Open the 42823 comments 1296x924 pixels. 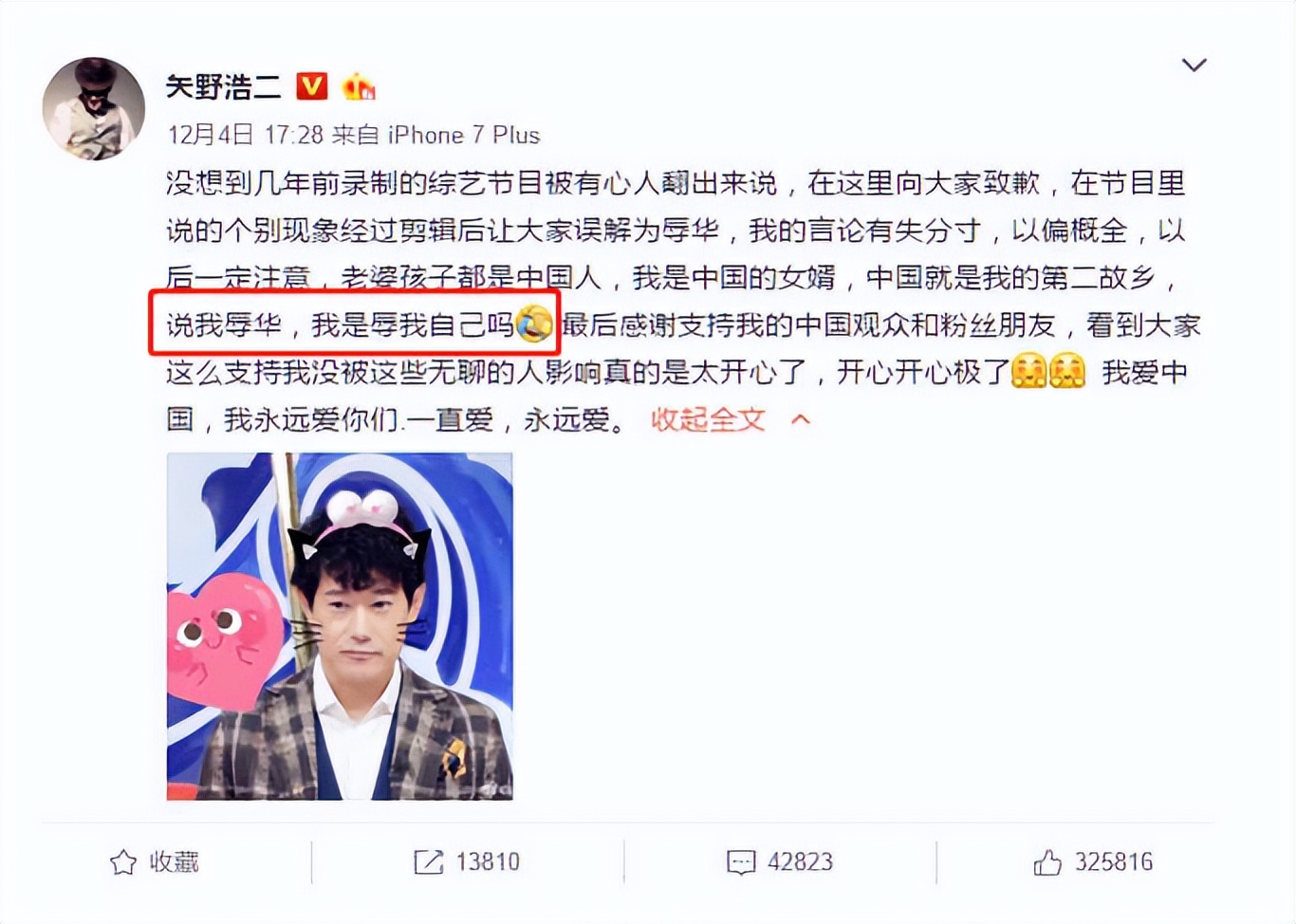click(800, 861)
